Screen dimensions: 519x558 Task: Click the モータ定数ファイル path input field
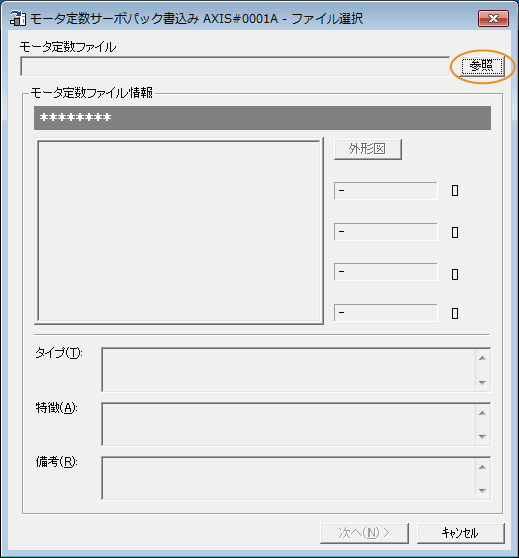point(235,66)
